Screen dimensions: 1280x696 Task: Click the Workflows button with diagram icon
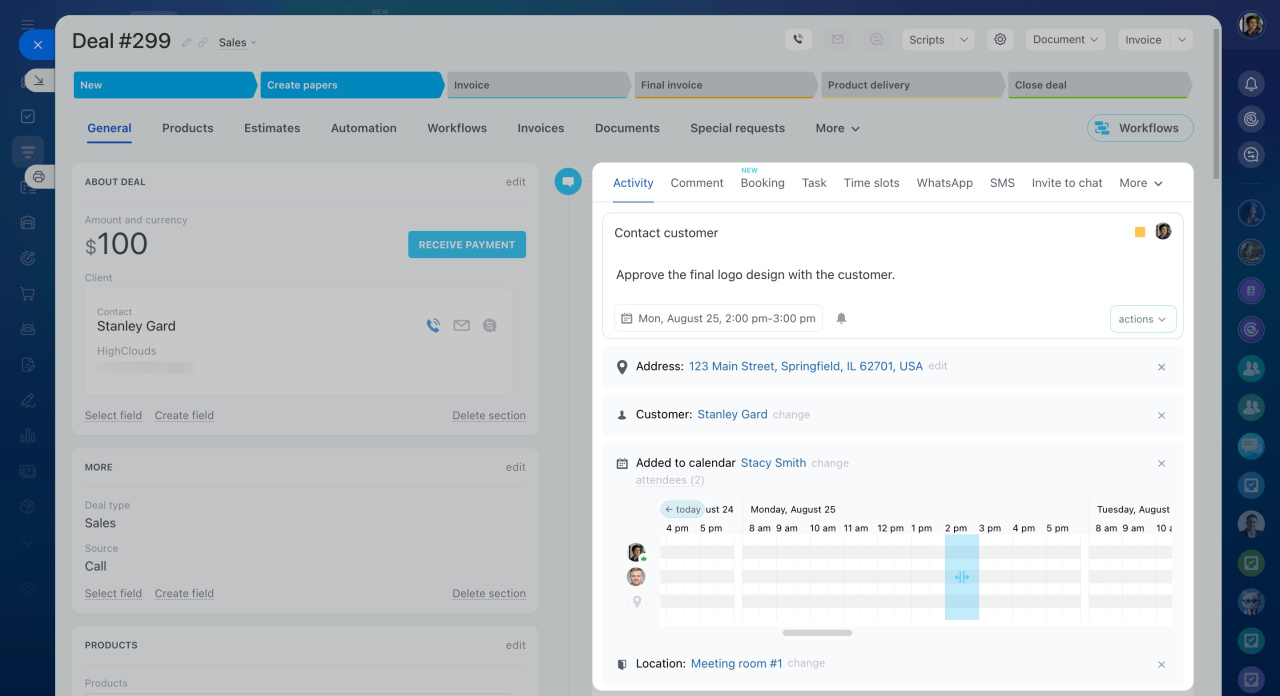[1140, 128]
